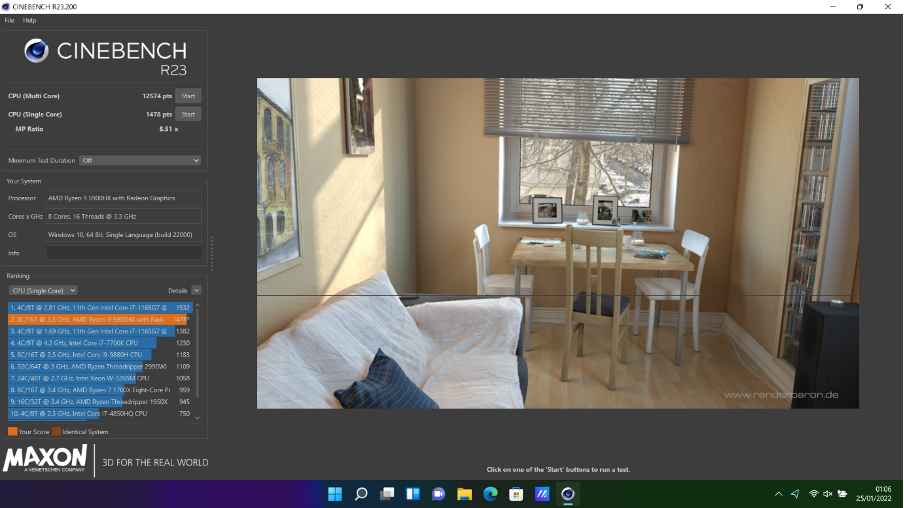Click the Identical System brown legend swatch
This screenshot has width=904, height=508.
[56, 431]
